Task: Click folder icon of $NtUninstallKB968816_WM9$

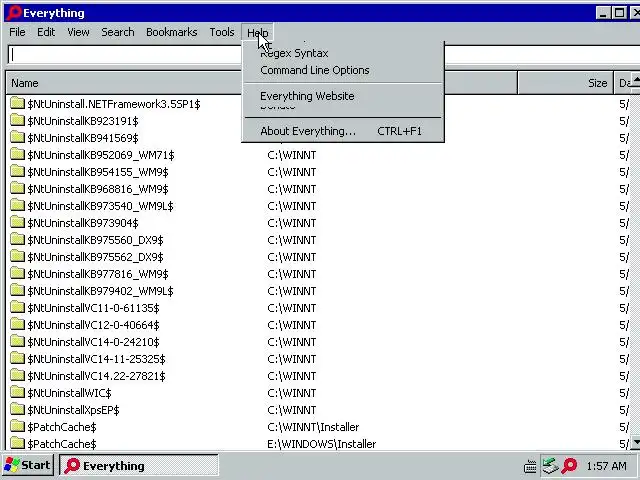Action: coord(18,189)
